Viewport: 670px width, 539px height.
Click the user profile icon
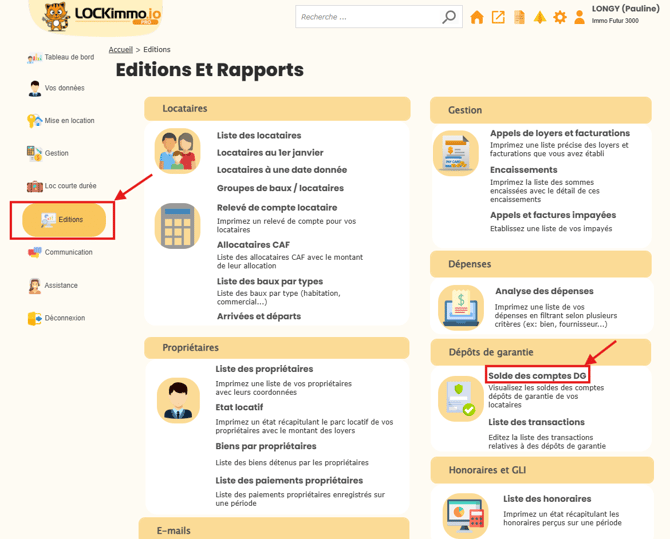(579, 17)
